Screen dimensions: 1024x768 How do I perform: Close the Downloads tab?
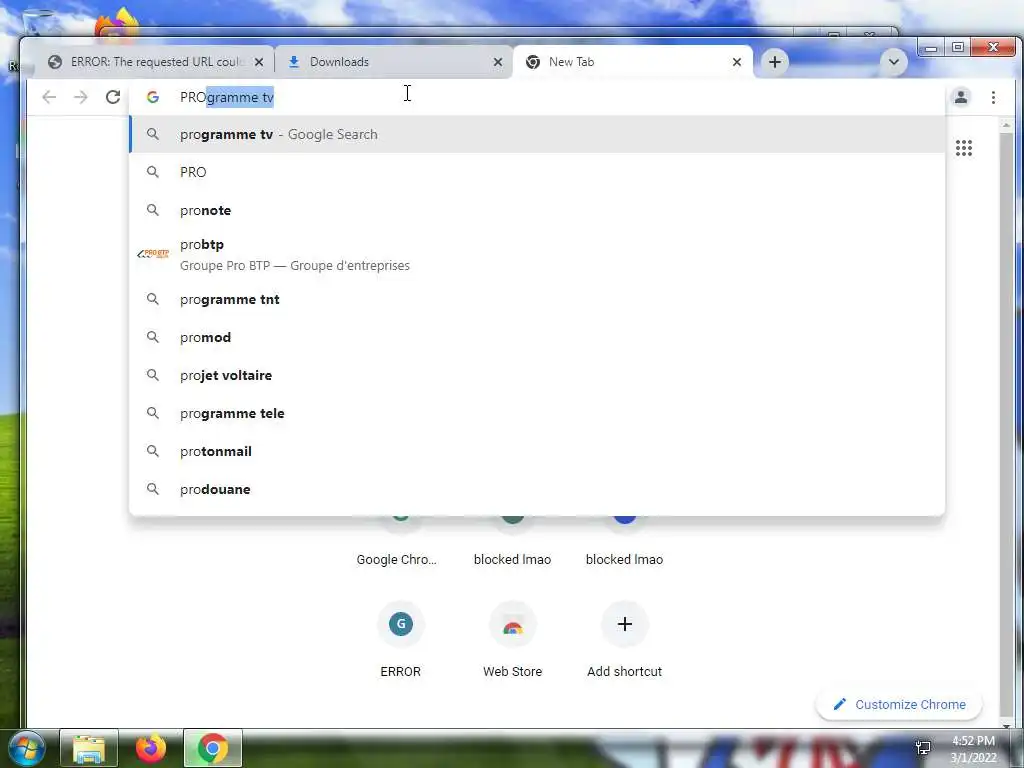pyautogui.click(x=498, y=62)
